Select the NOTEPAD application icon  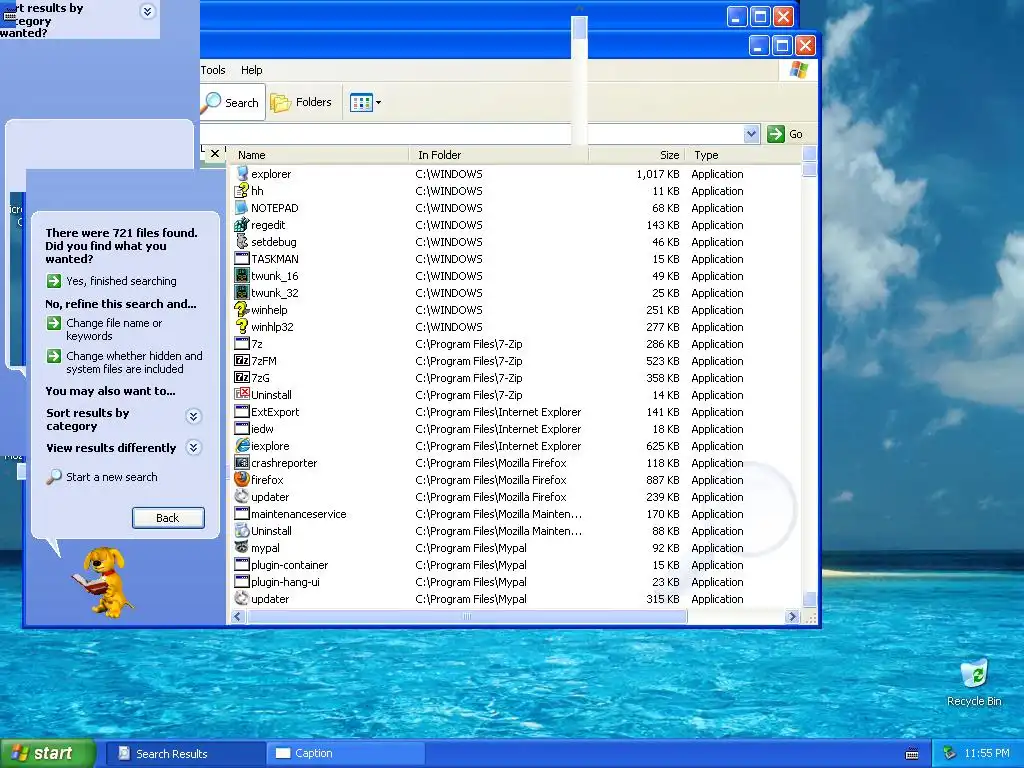(242, 208)
